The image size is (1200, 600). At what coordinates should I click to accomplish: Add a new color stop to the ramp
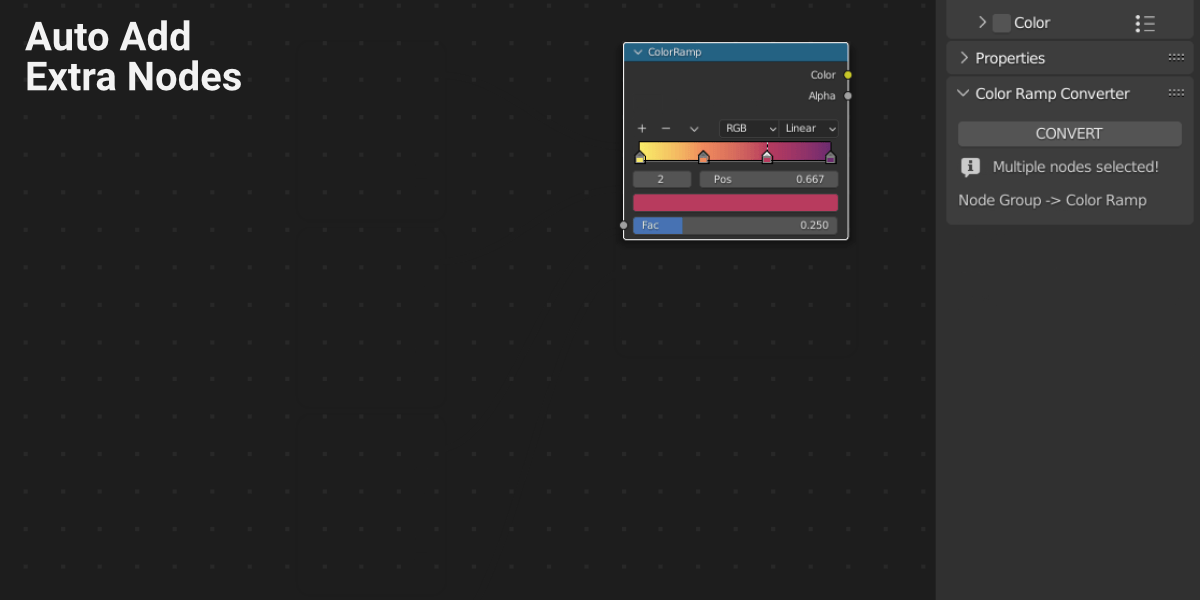[x=642, y=128]
